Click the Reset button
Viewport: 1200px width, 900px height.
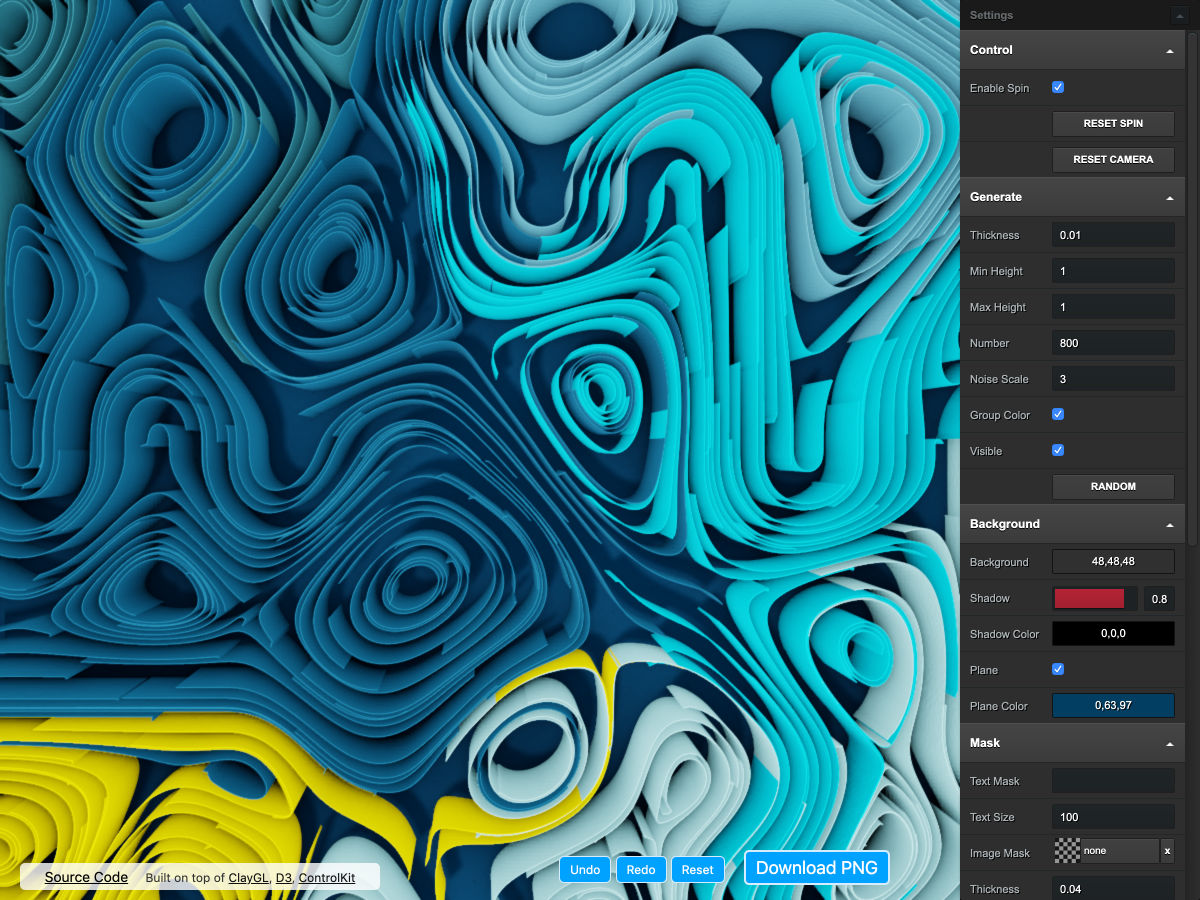(697, 869)
